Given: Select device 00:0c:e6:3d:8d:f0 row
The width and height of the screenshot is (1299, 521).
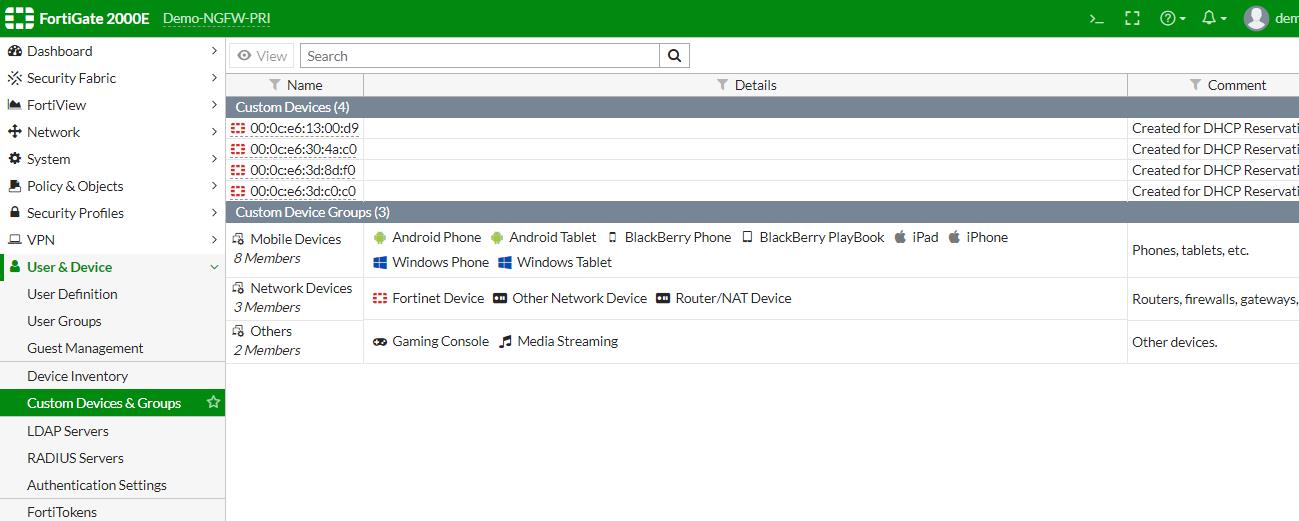Looking at the screenshot, I should [762, 170].
